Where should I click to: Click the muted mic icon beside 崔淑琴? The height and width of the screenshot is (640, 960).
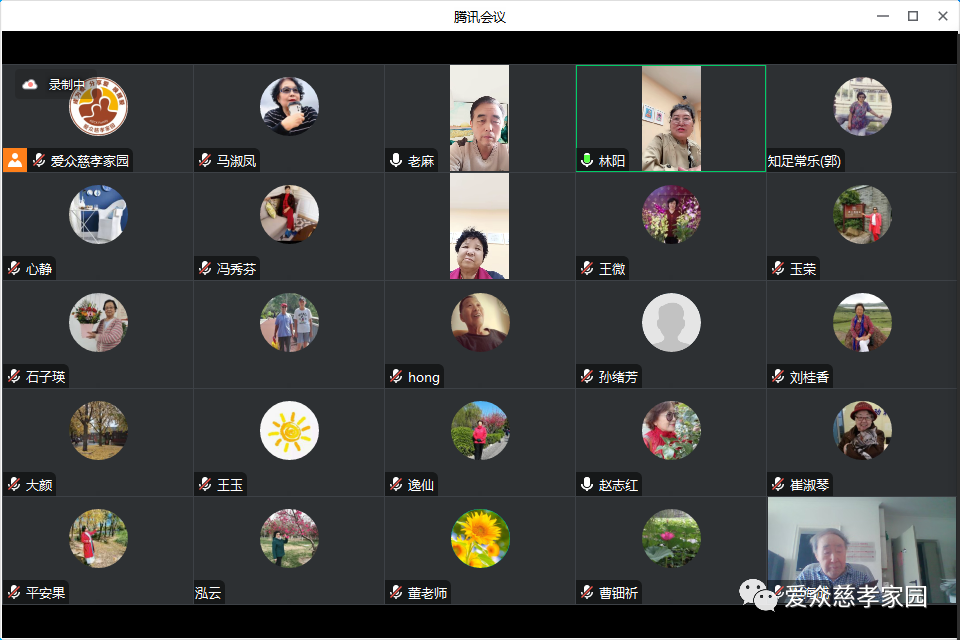pyautogui.click(x=778, y=485)
